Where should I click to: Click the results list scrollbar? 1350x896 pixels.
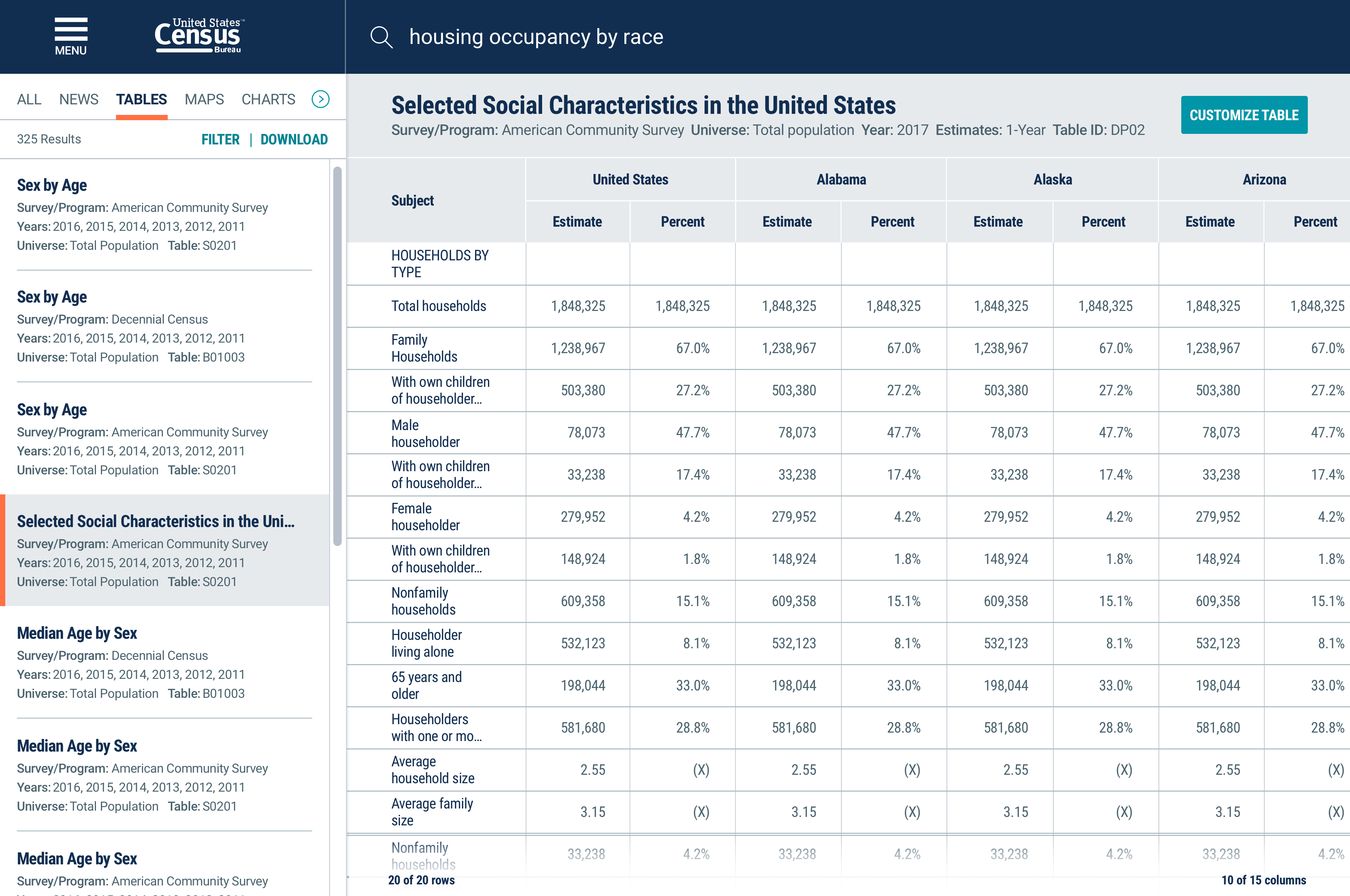[337, 356]
